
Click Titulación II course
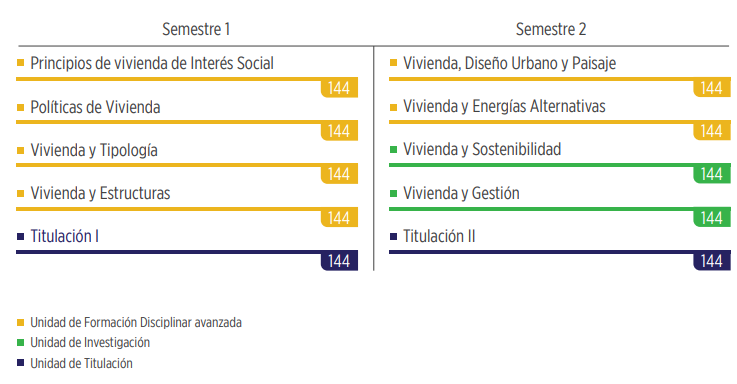coord(439,236)
